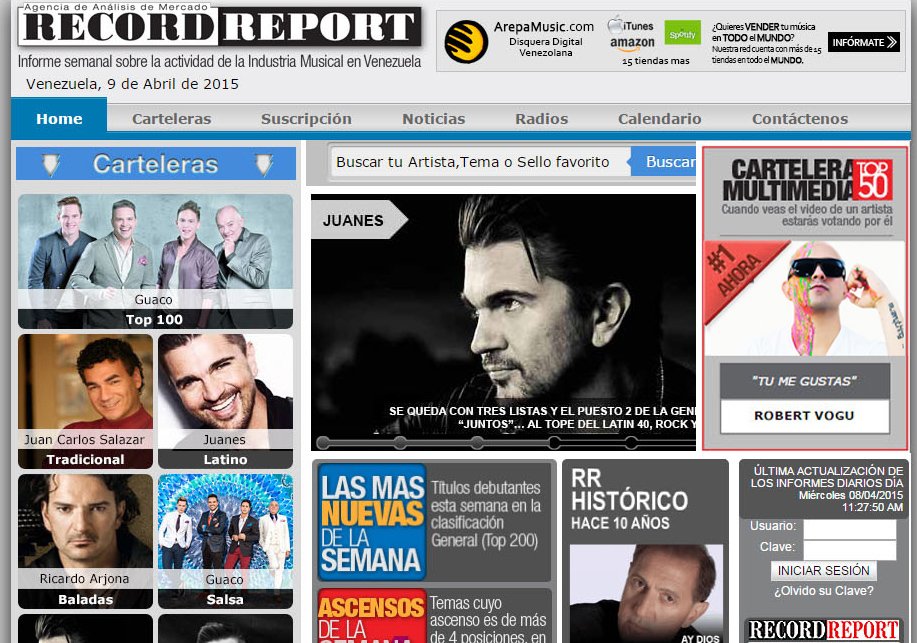This screenshot has width=917, height=643.
Task: Select the third carousel dot under the Juanes banner
Action: (477, 442)
